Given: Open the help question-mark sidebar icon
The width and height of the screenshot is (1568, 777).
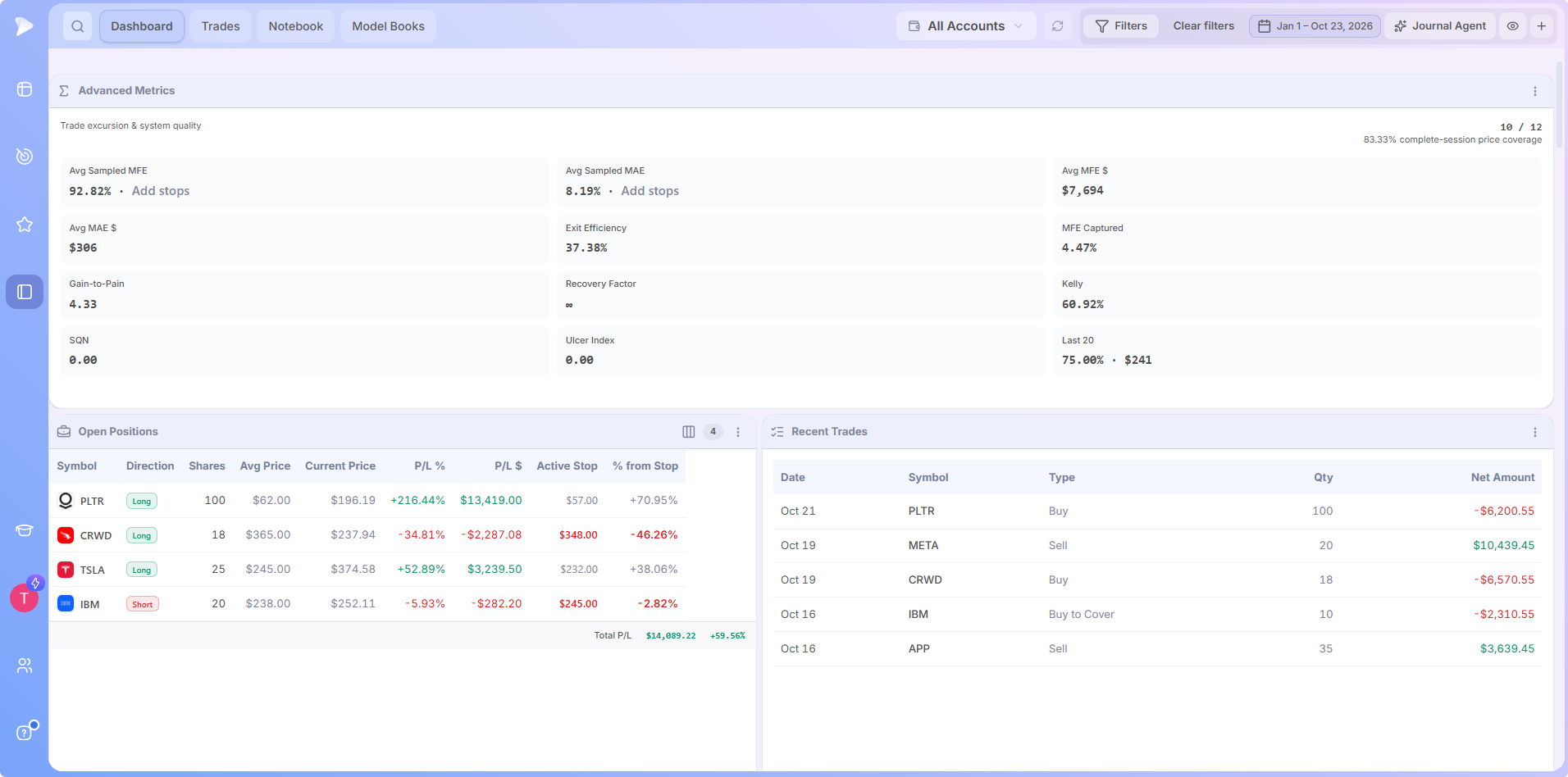Looking at the screenshot, I should [25, 733].
